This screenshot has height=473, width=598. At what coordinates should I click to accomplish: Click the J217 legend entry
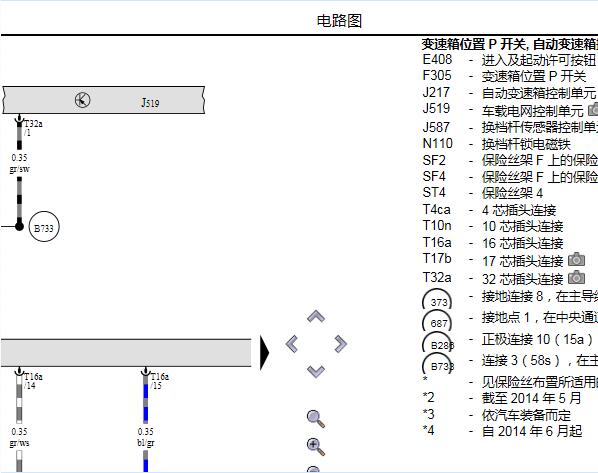(510, 93)
